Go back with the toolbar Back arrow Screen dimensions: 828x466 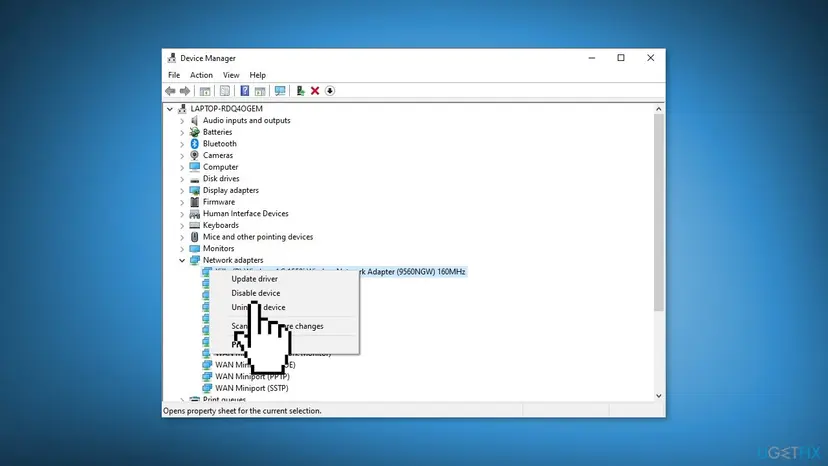pyautogui.click(x=170, y=91)
